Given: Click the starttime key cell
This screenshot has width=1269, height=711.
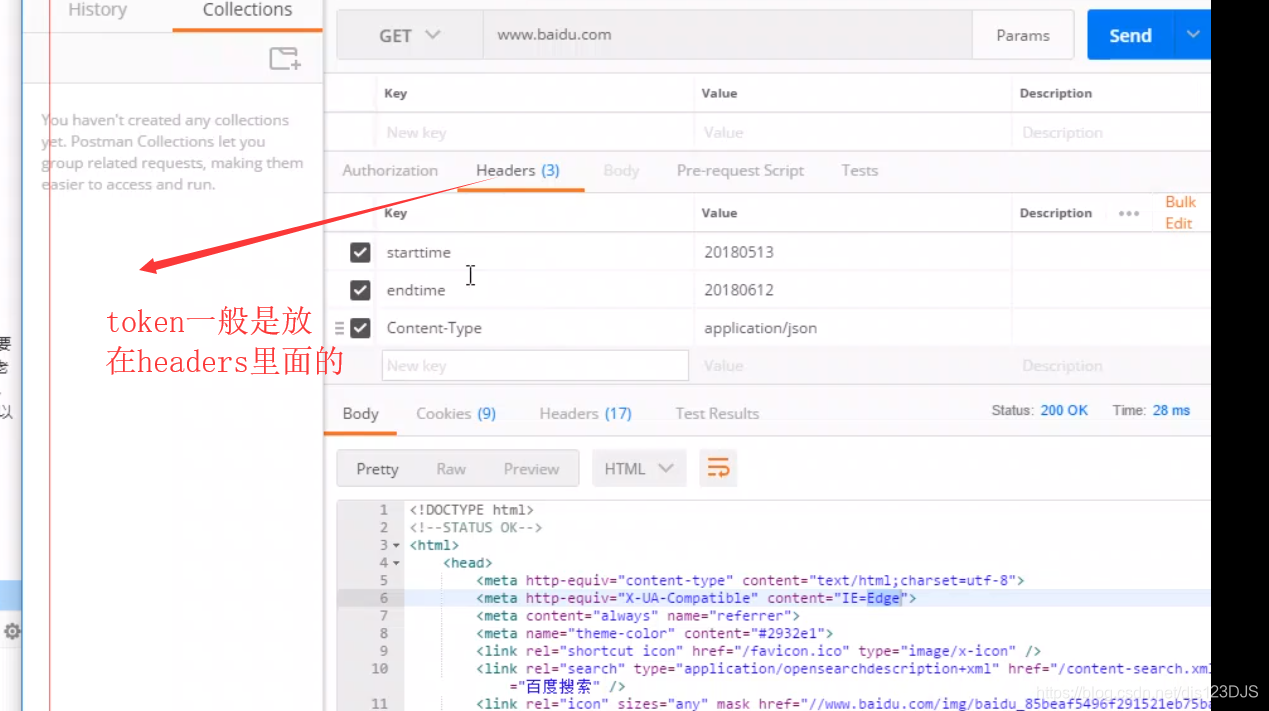Looking at the screenshot, I should click(537, 252).
